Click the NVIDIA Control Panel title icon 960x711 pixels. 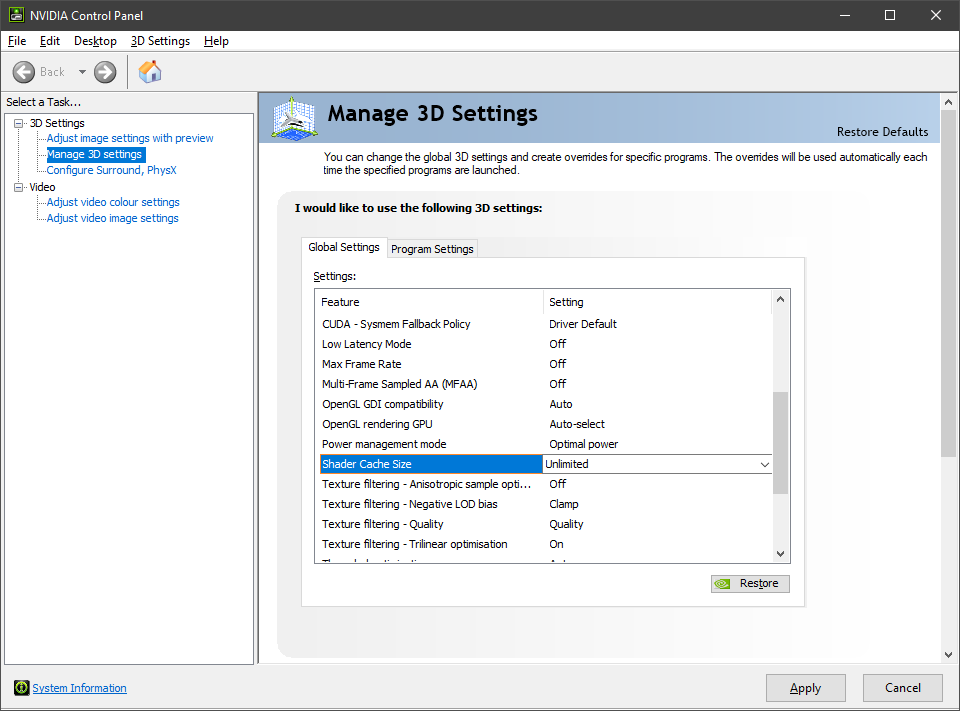(x=17, y=15)
